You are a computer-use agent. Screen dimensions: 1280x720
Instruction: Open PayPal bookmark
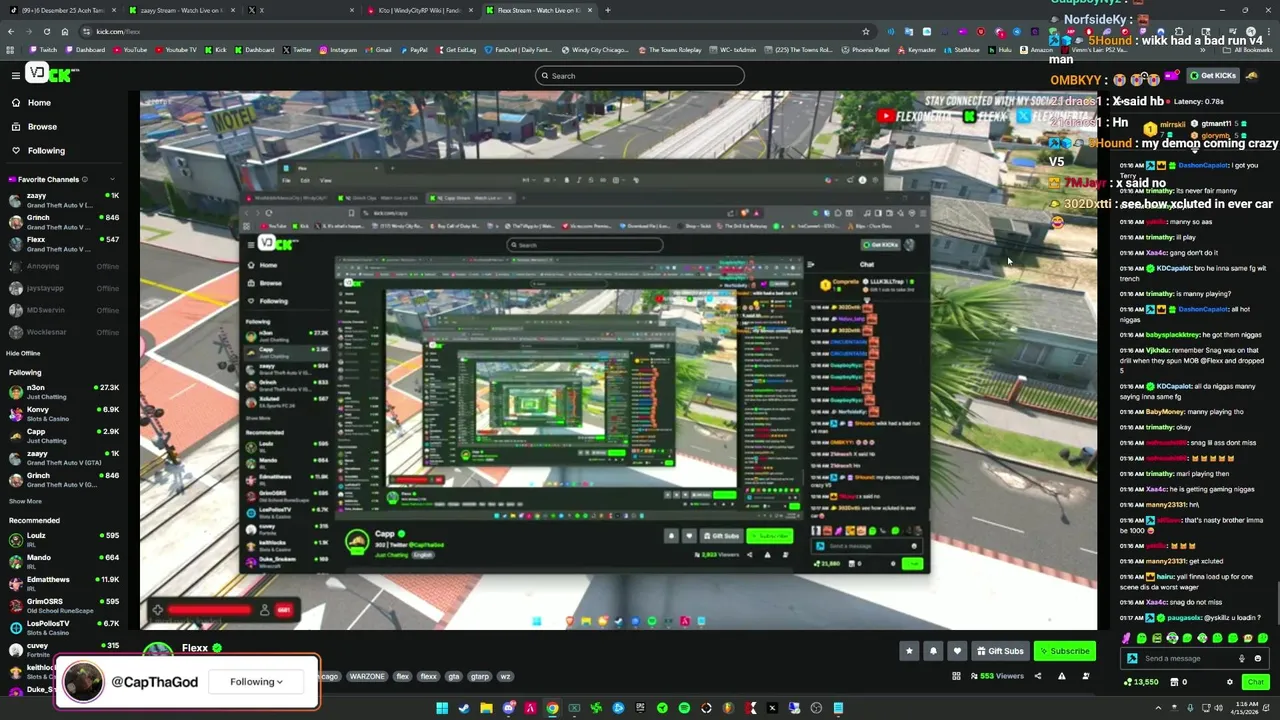click(414, 49)
